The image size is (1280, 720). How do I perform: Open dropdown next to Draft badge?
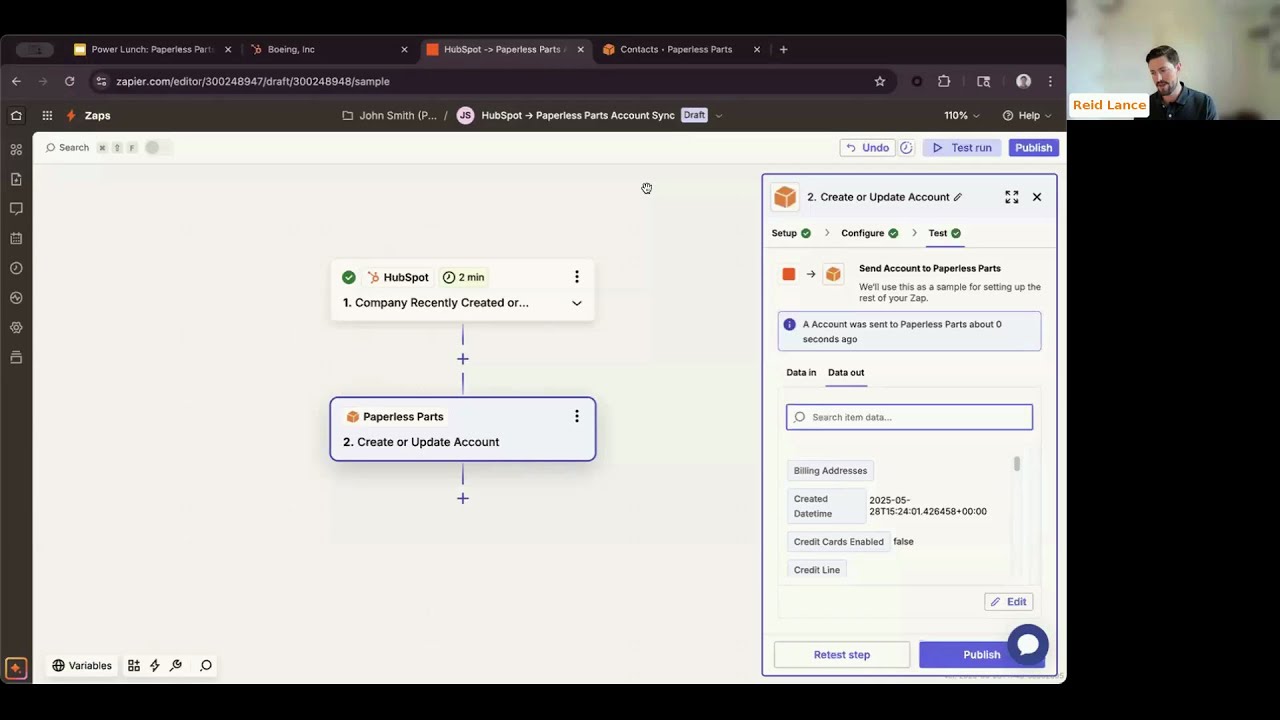(x=719, y=115)
